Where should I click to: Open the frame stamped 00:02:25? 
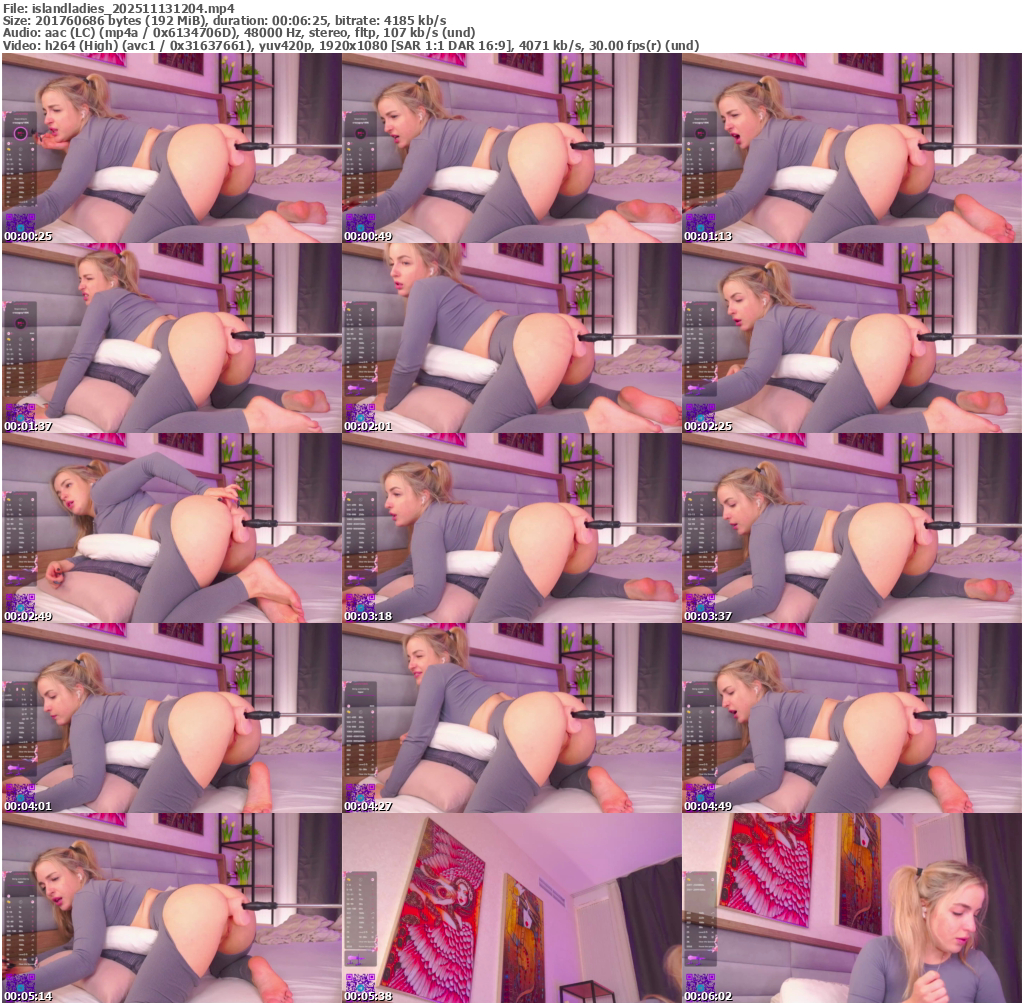pos(852,338)
